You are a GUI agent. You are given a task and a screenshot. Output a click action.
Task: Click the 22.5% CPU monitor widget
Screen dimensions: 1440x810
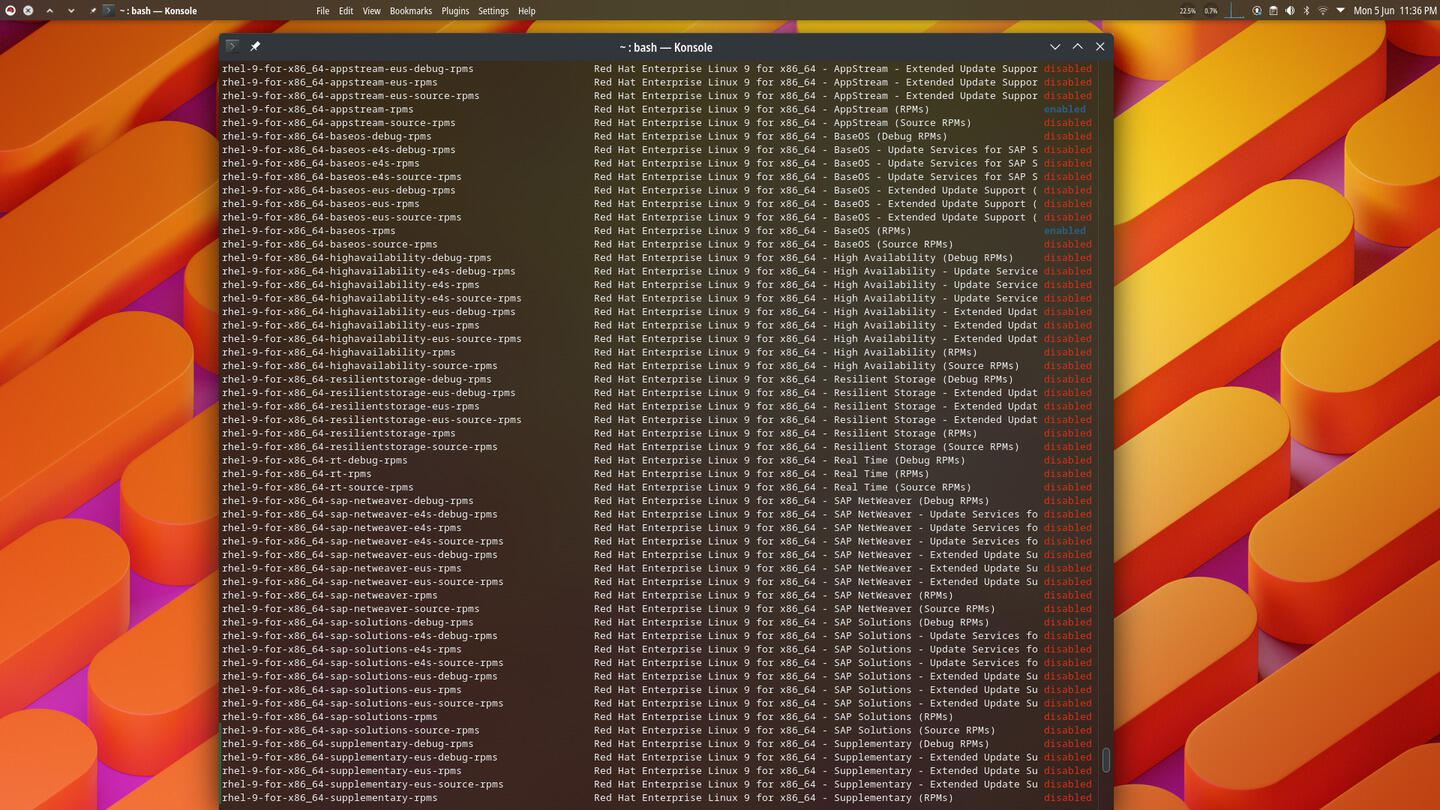1187,11
